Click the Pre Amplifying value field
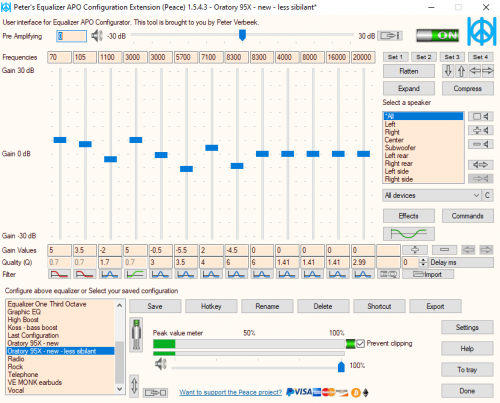 pyautogui.click(x=72, y=36)
